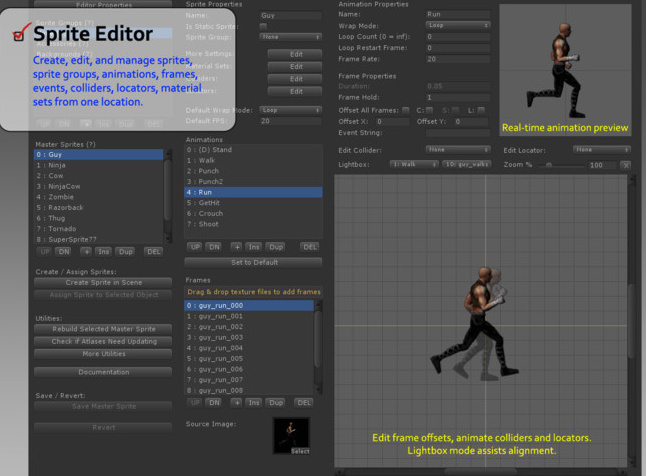646x476 pixels.
Task: Click the Frame Rate input field
Action: click(458, 59)
